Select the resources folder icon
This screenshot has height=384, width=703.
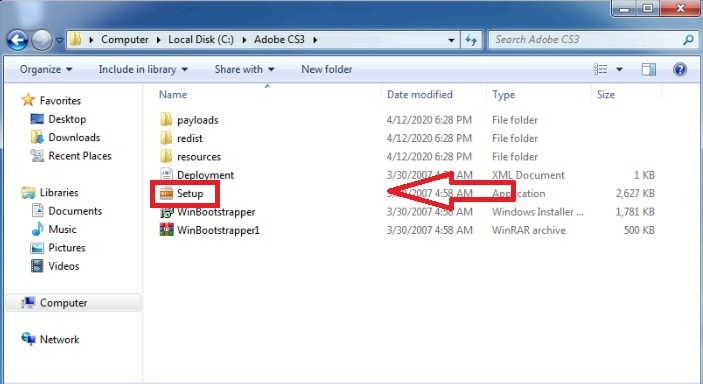pos(166,157)
